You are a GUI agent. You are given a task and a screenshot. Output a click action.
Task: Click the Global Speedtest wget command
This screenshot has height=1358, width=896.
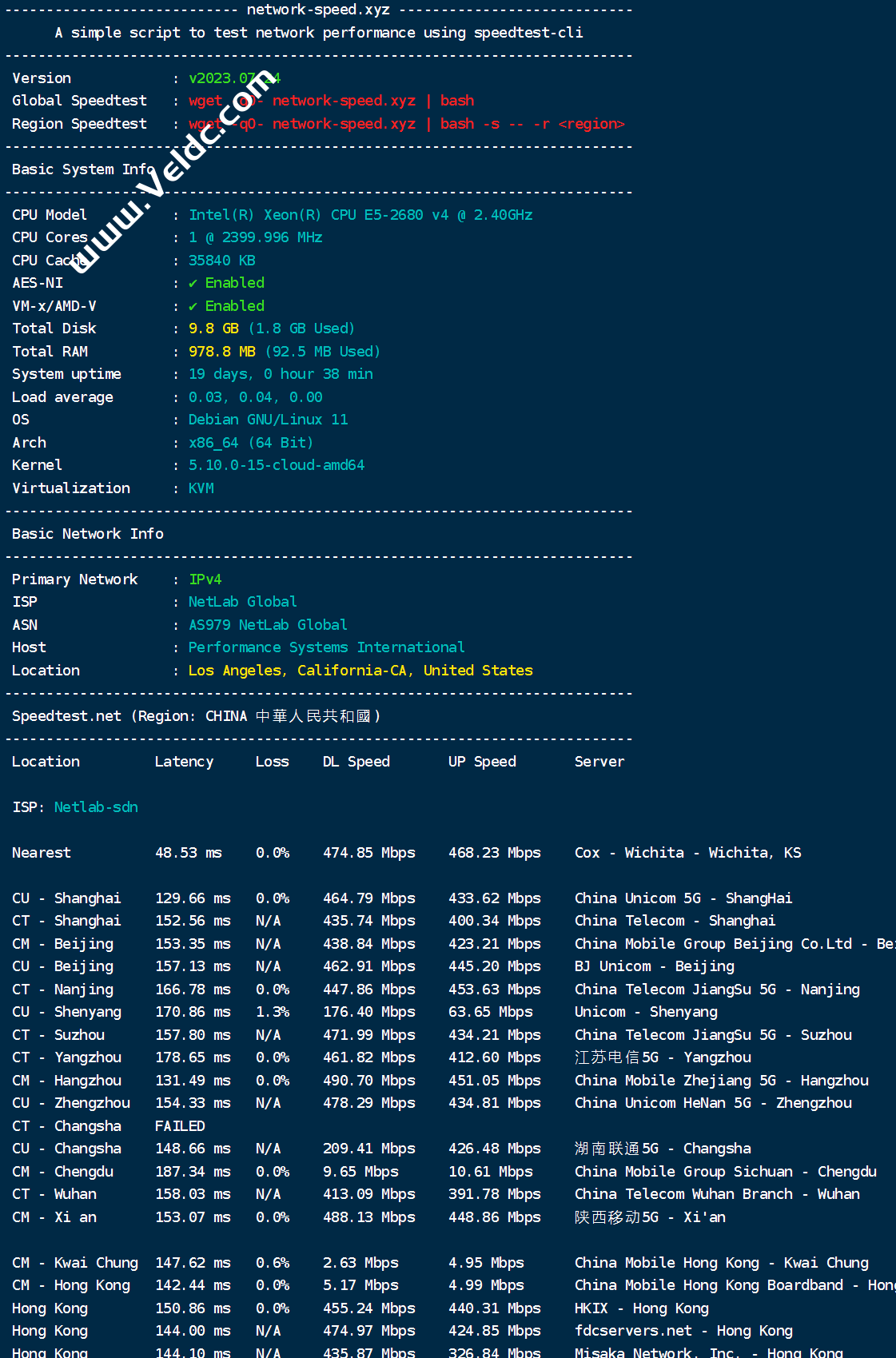click(x=331, y=101)
